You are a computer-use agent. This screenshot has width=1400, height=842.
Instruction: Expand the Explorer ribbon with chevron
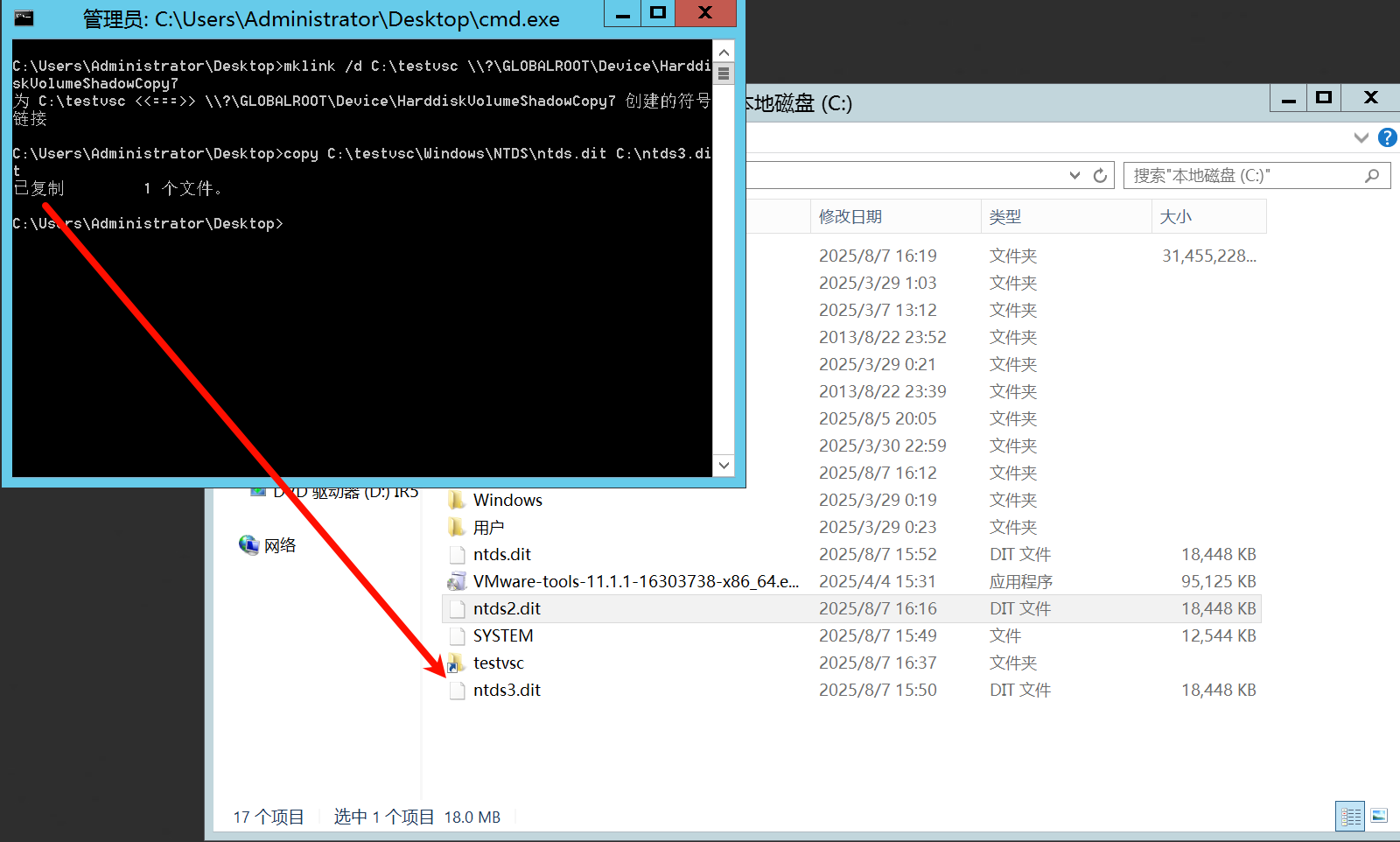(x=1361, y=137)
